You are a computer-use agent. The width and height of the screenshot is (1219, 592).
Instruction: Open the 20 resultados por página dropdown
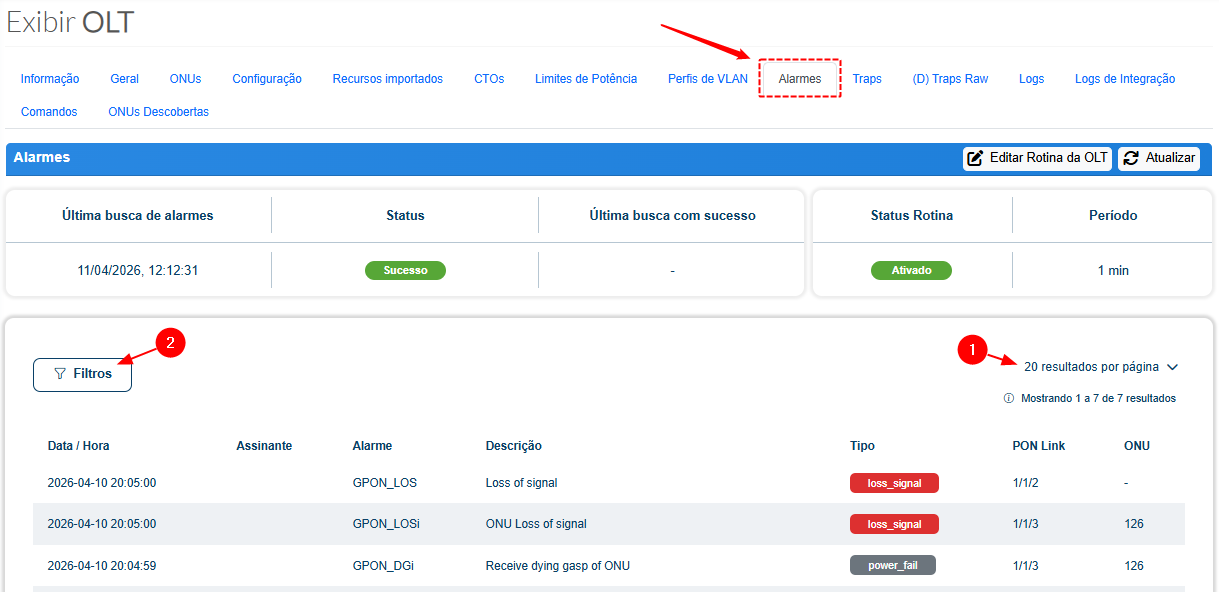[1101, 367]
